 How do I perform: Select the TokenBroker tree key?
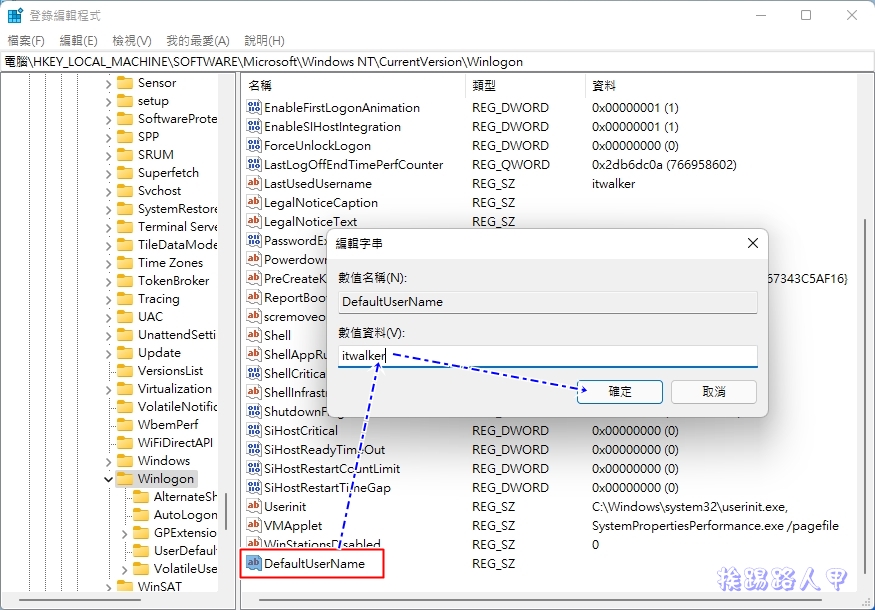[174, 281]
